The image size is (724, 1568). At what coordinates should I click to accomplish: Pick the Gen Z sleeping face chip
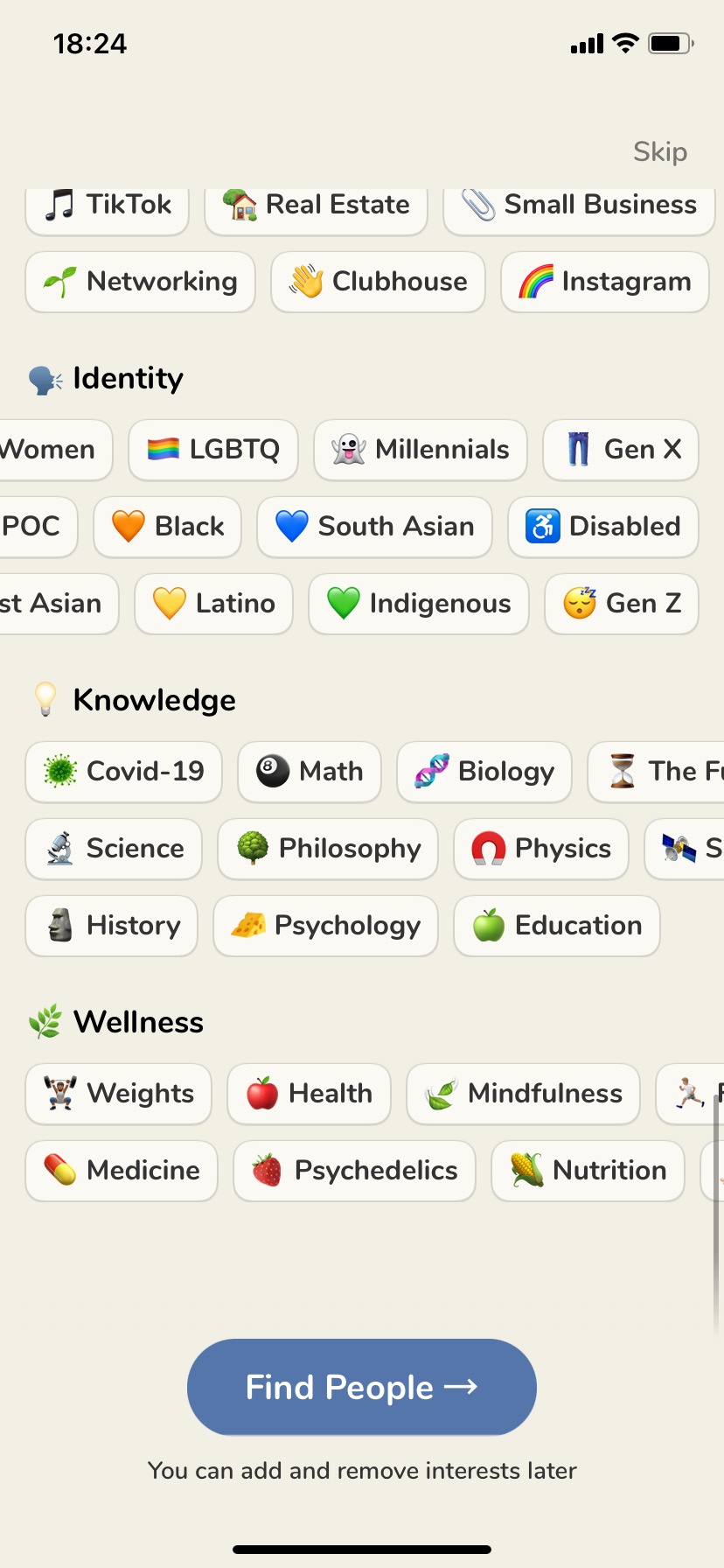pyautogui.click(x=622, y=604)
